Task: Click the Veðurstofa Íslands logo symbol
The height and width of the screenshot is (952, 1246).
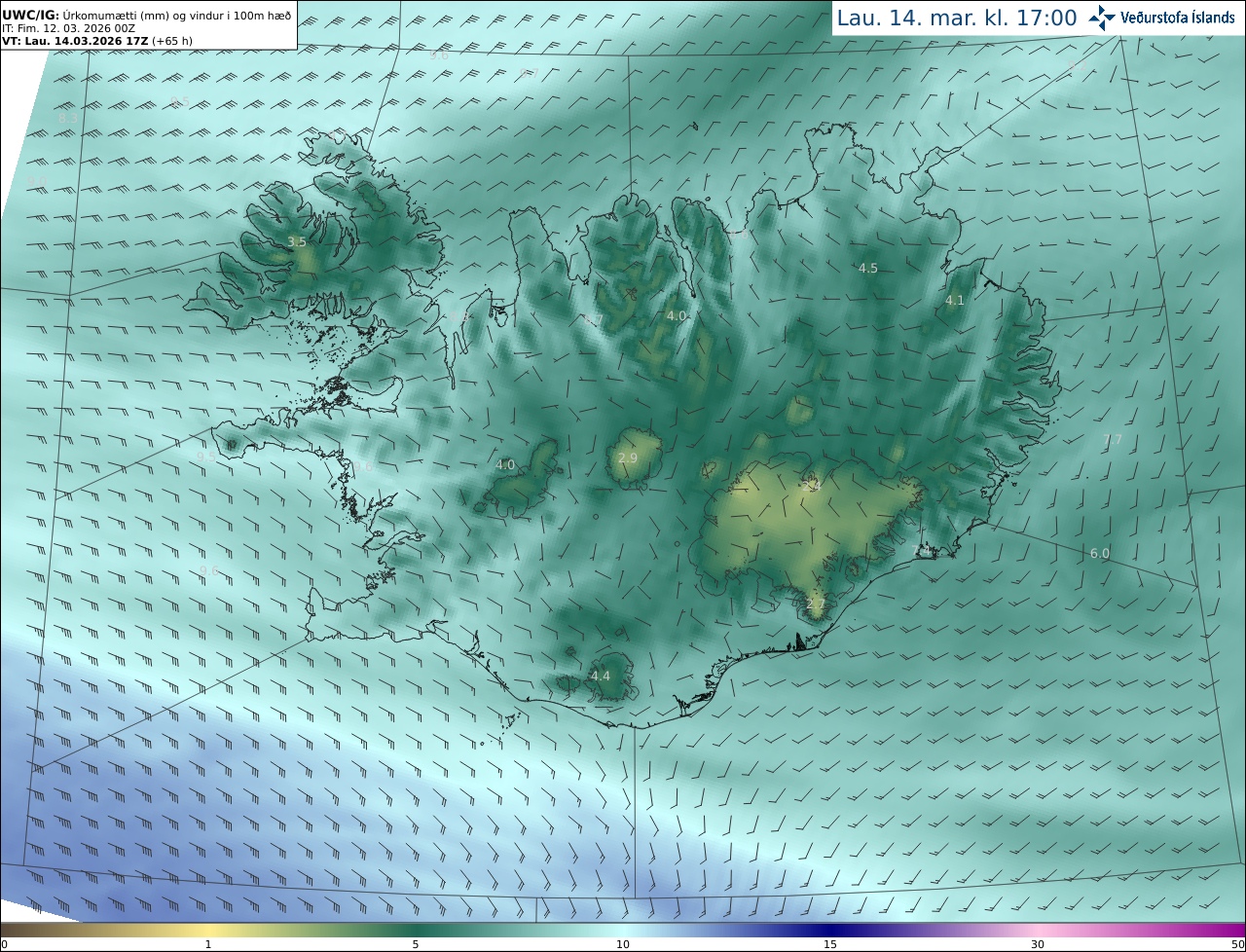Action: pos(1102,18)
